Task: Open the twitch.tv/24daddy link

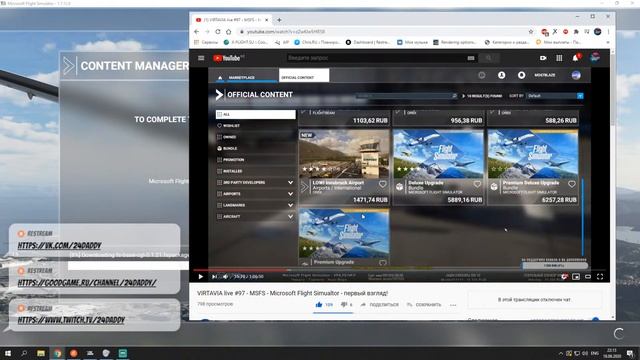Action: tap(71, 320)
